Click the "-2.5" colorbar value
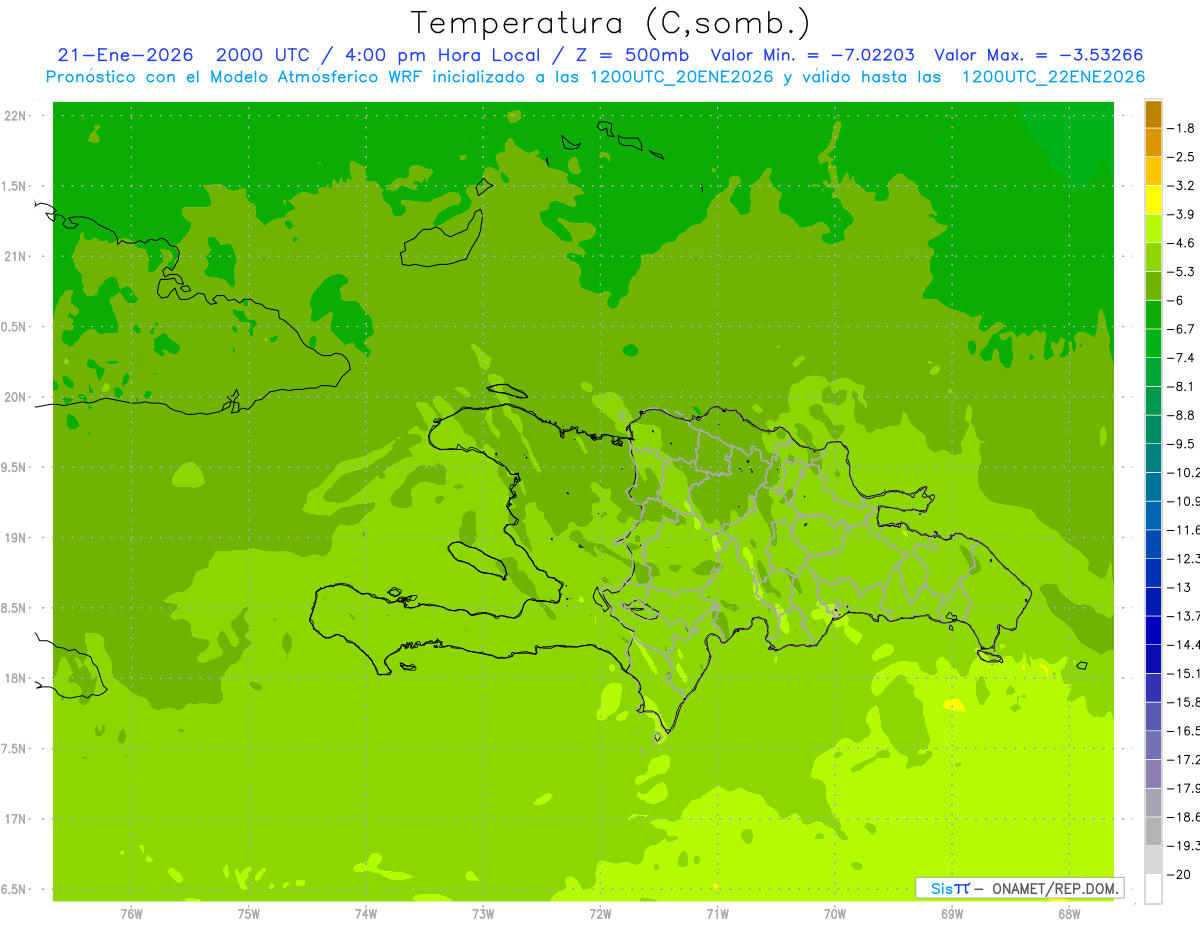The height and width of the screenshot is (927, 1200). (1181, 157)
